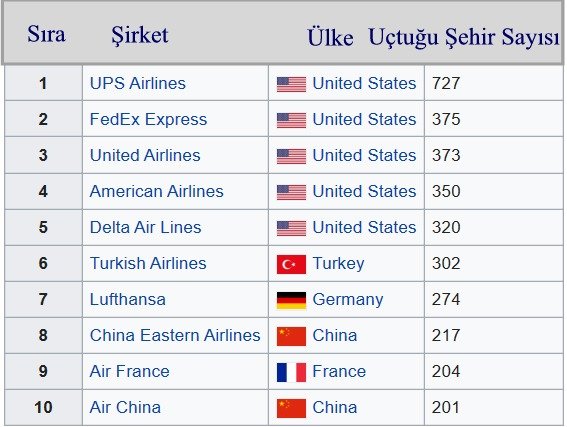
Task: Click the Sıra column header
Action: click(x=47, y=34)
